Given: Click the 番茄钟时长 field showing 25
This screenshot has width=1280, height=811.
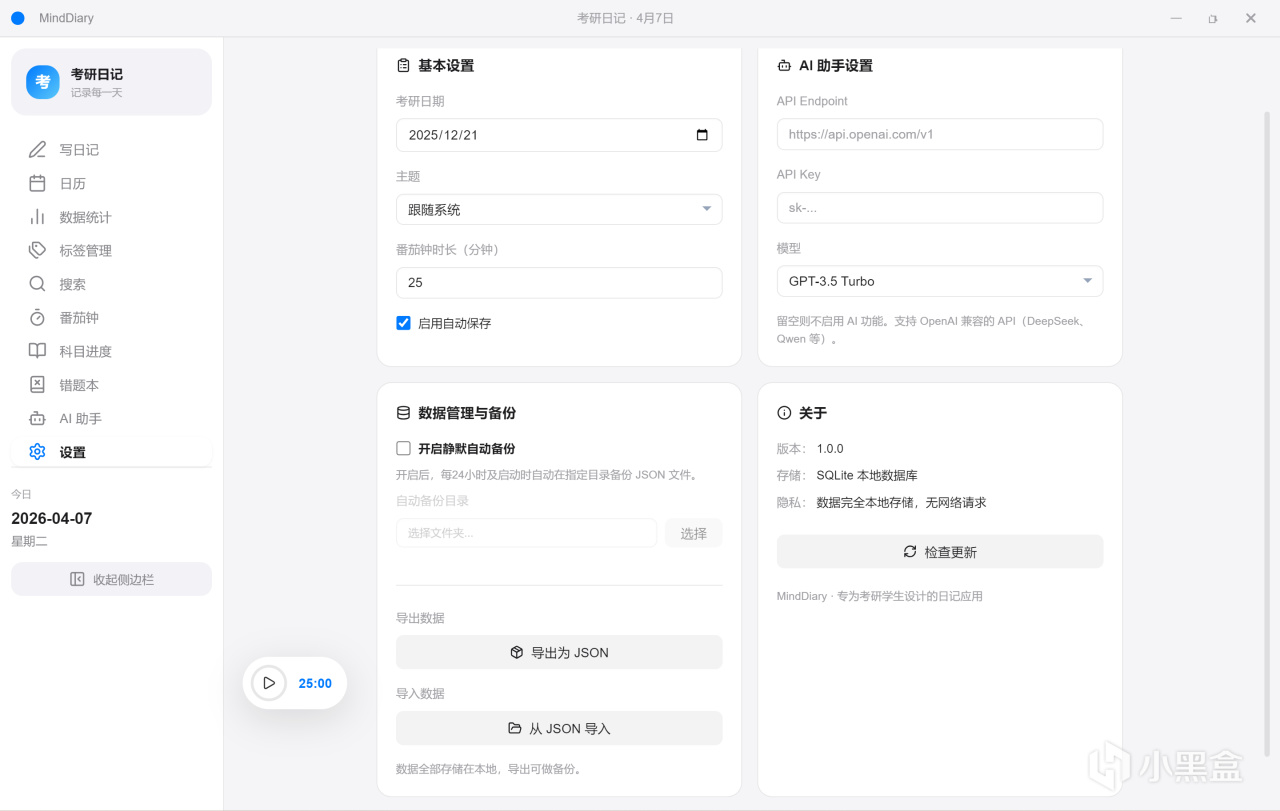Looking at the screenshot, I should [559, 282].
